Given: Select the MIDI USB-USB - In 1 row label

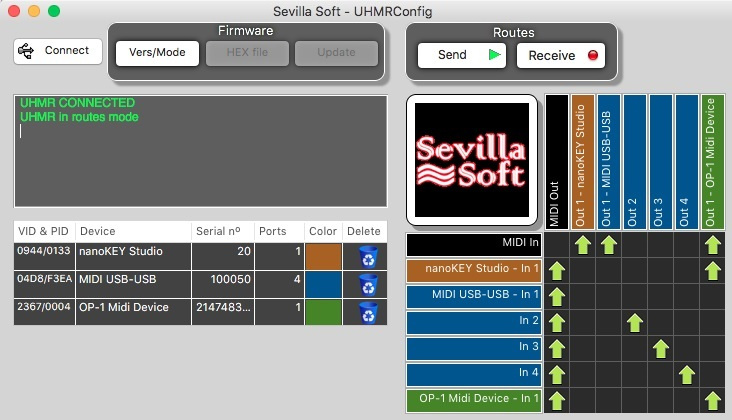Looking at the screenshot, I should click(x=474, y=297).
